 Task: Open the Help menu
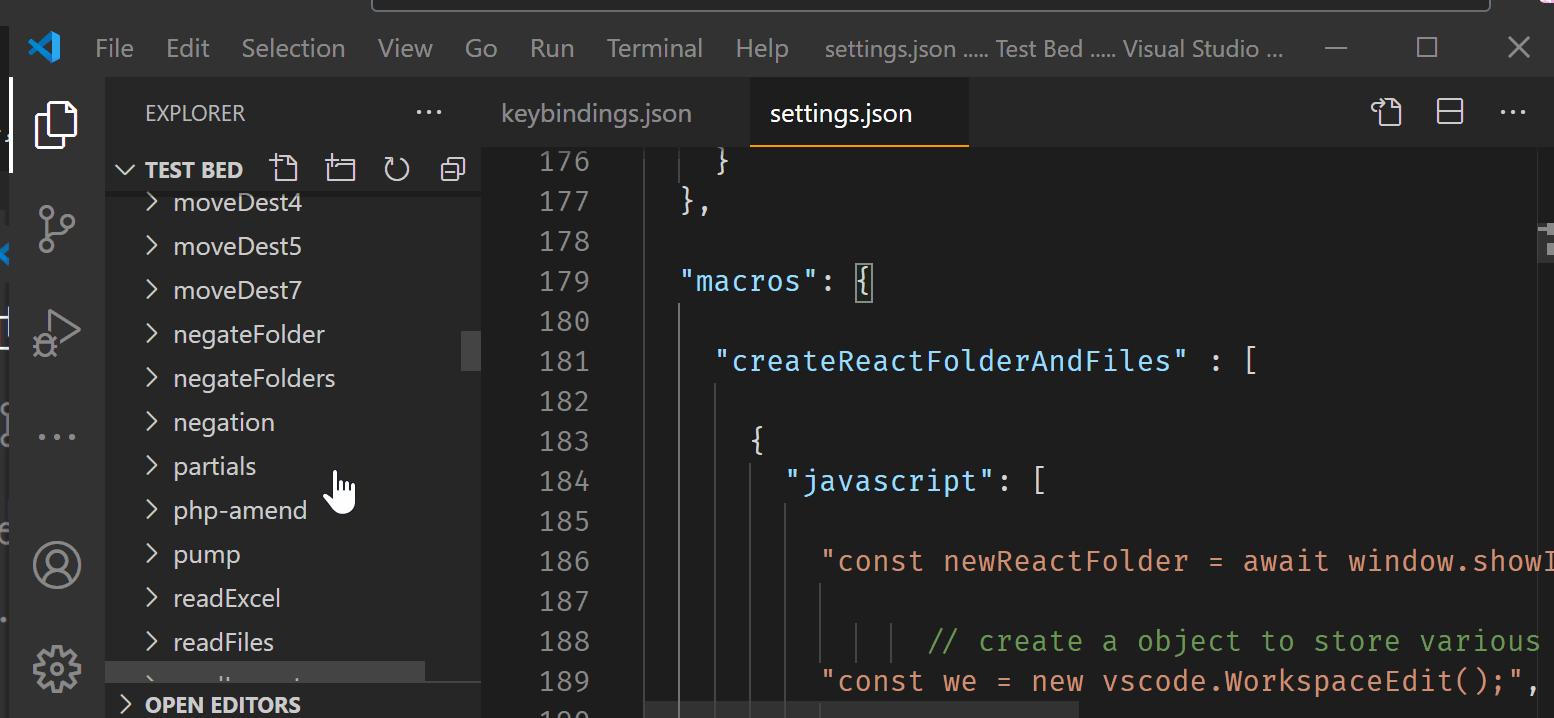click(x=762, y=48)
